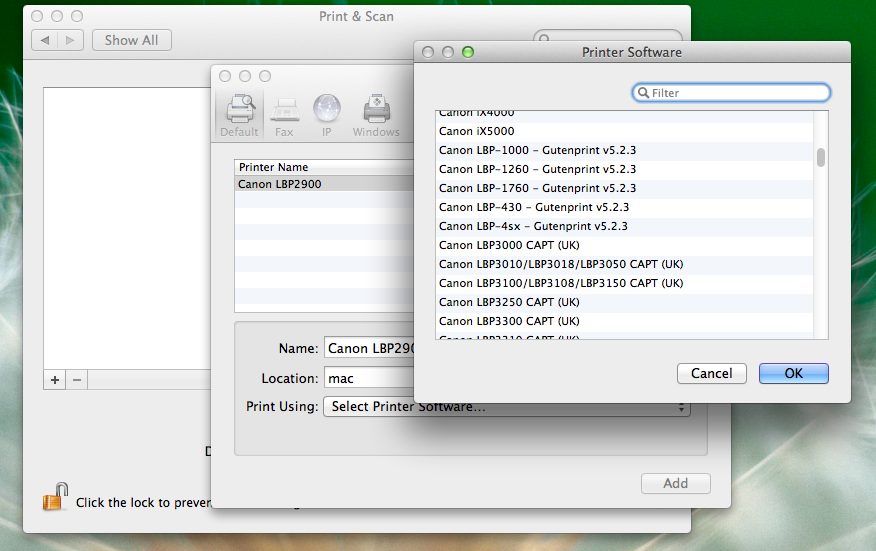Select Canon LBP-4sx Gutenprint driver

pyautogui.click(x=624, y=226)
